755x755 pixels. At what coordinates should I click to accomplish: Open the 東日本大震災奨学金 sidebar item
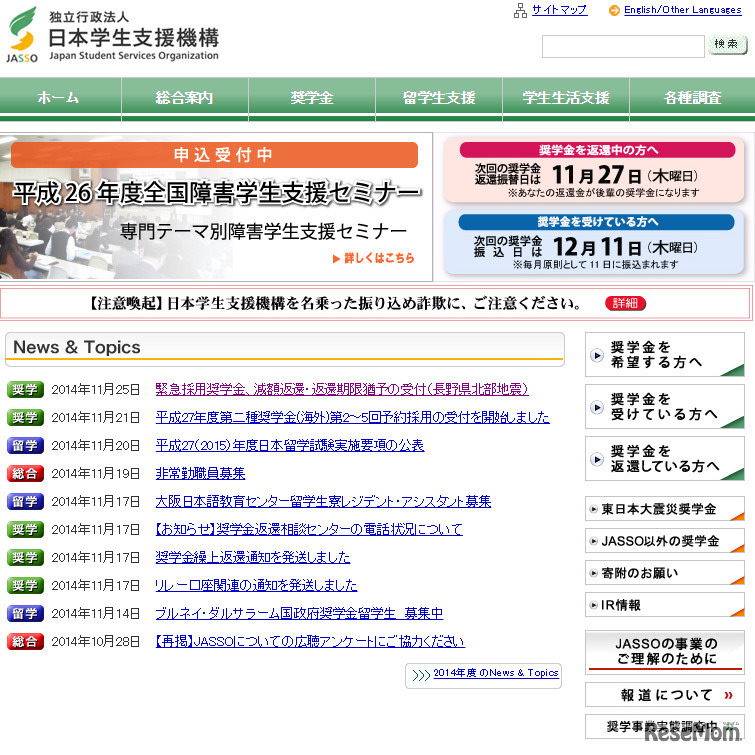665,509
